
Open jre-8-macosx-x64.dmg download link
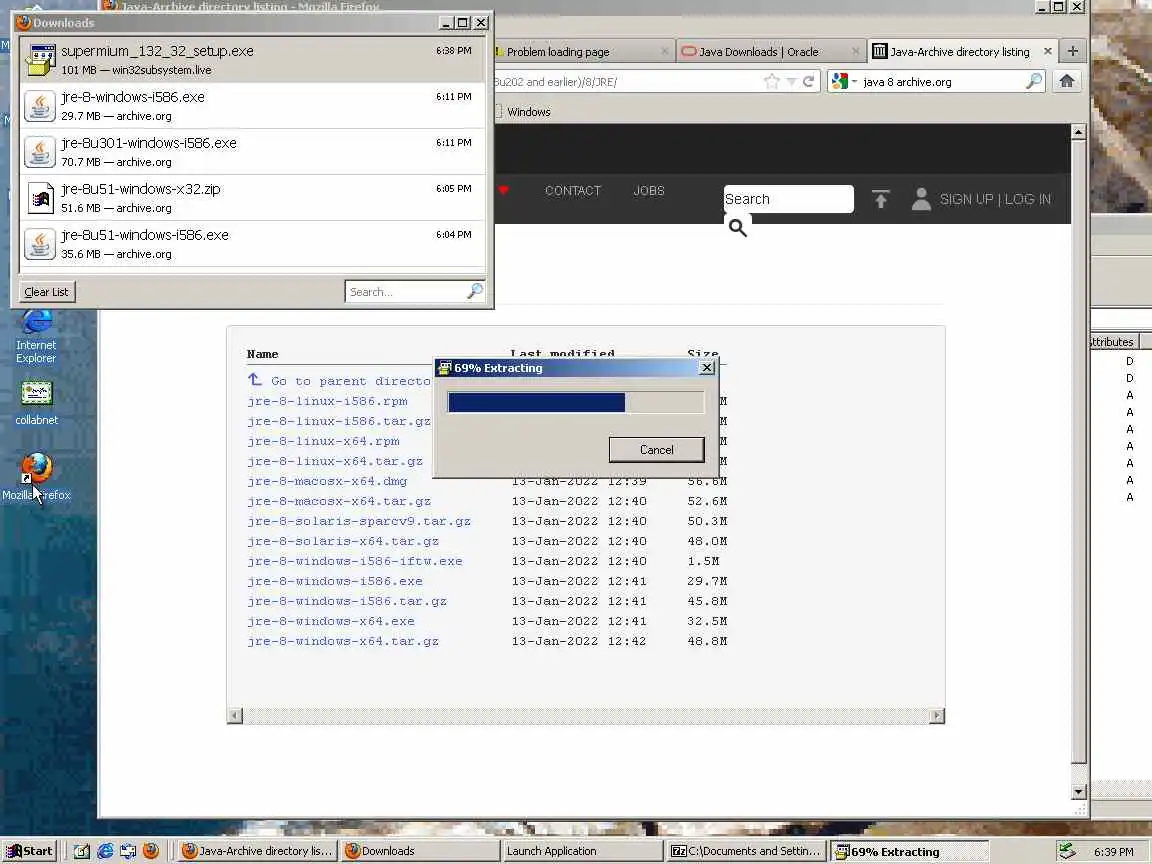327,481
